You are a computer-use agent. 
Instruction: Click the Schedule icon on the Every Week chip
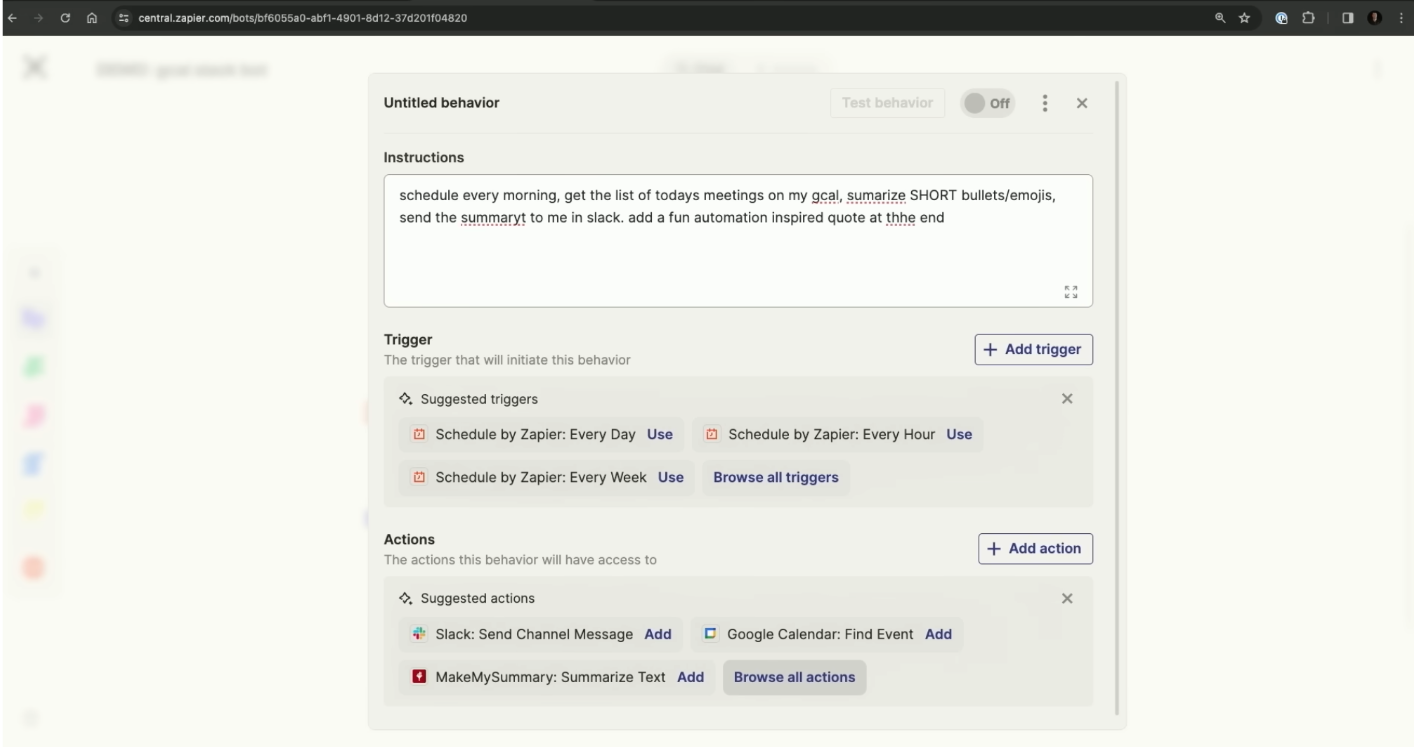click(419, 477)
